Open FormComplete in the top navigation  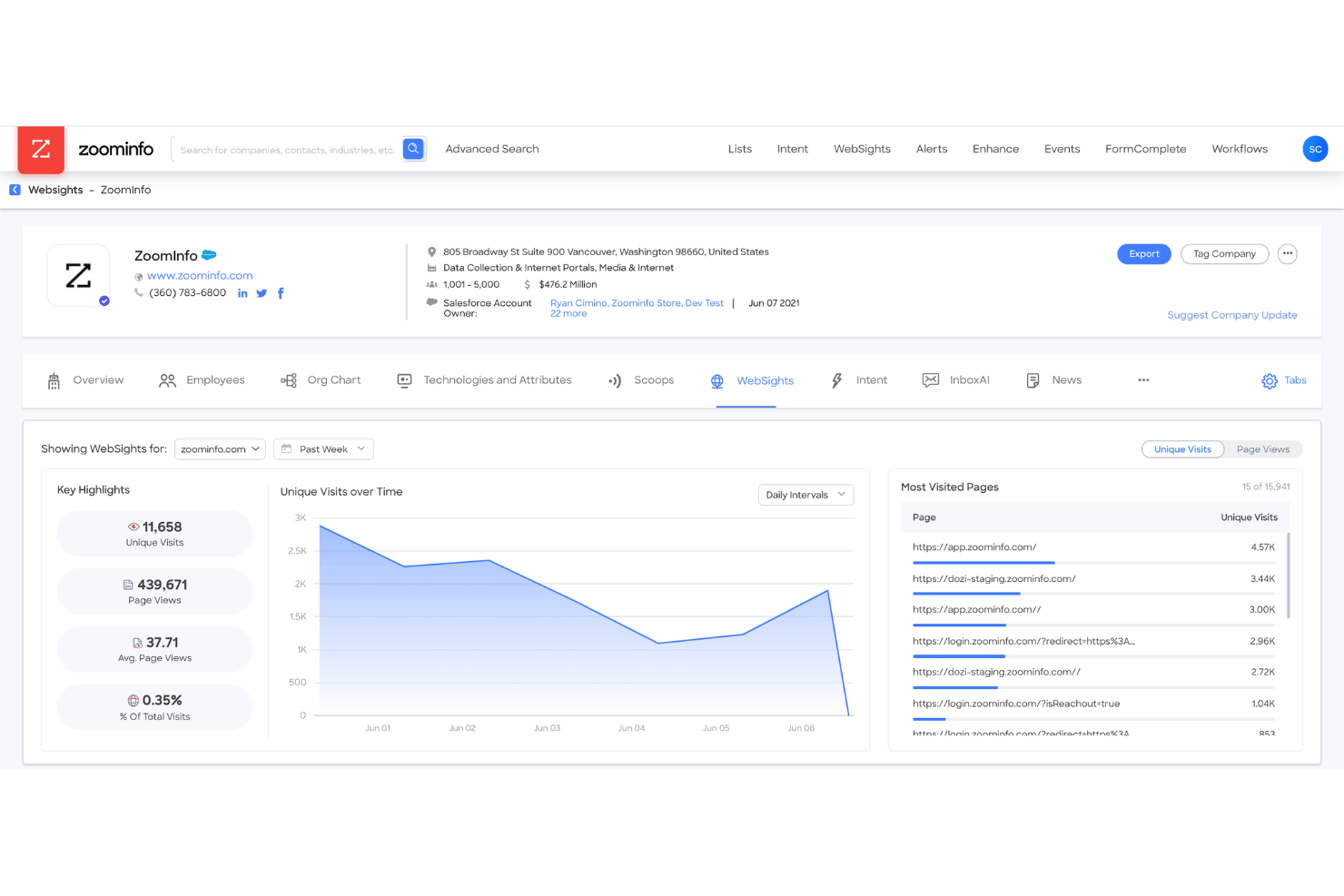[x=1146, y=149]
